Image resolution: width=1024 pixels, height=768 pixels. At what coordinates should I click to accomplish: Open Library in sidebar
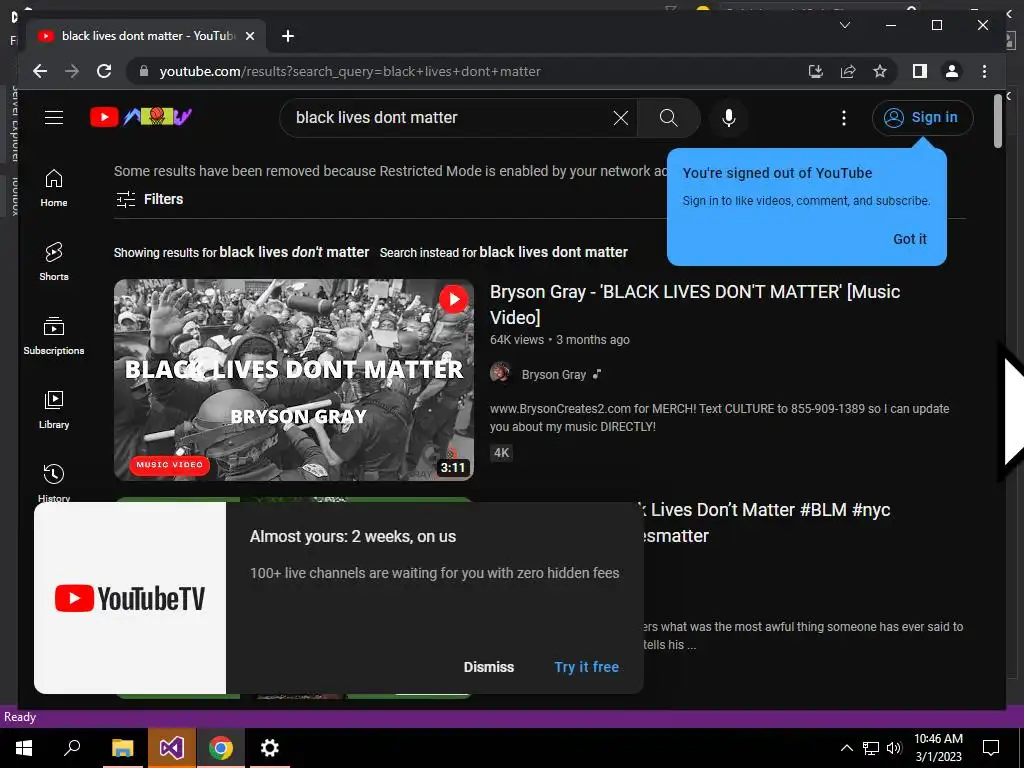54,409
